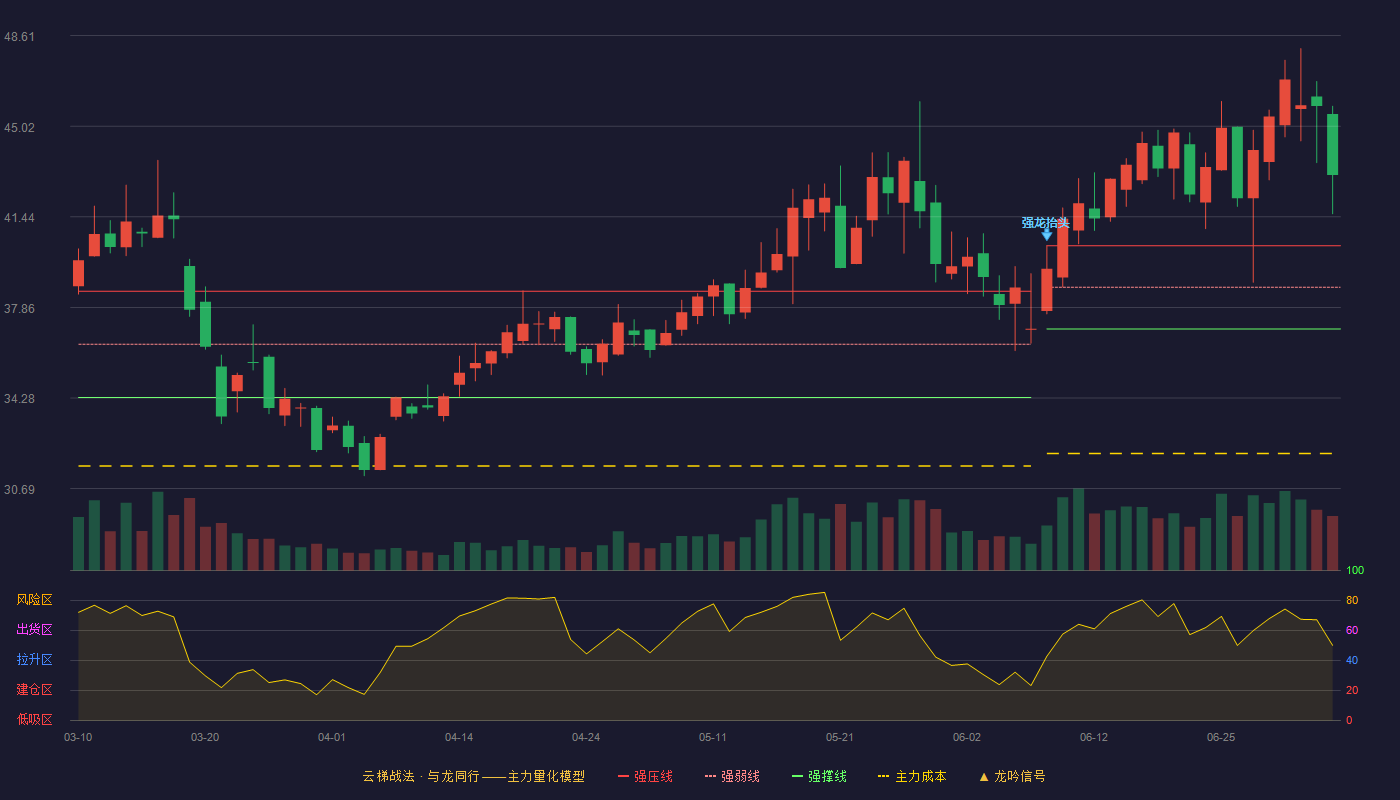Image resolution: width=1400 pixels, height=800 pixels.
Task: Click the 主力量化模型 title text
Action: (x=546, y=776)
